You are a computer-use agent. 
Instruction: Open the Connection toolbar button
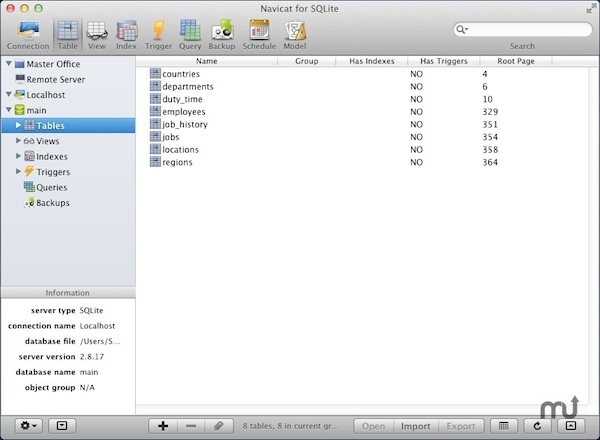(x=28, y=35)
